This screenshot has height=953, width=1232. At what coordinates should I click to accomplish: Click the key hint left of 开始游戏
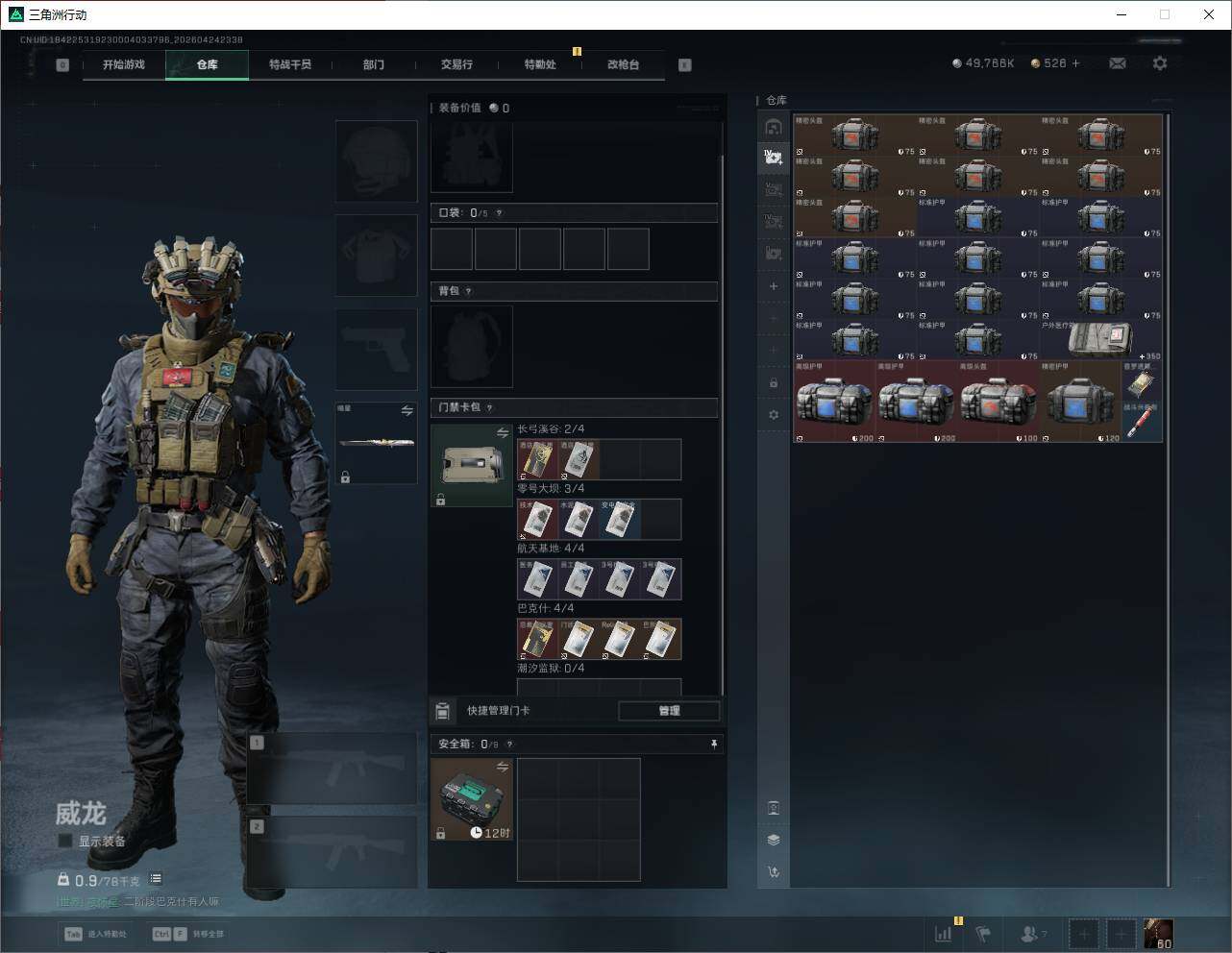62,65
